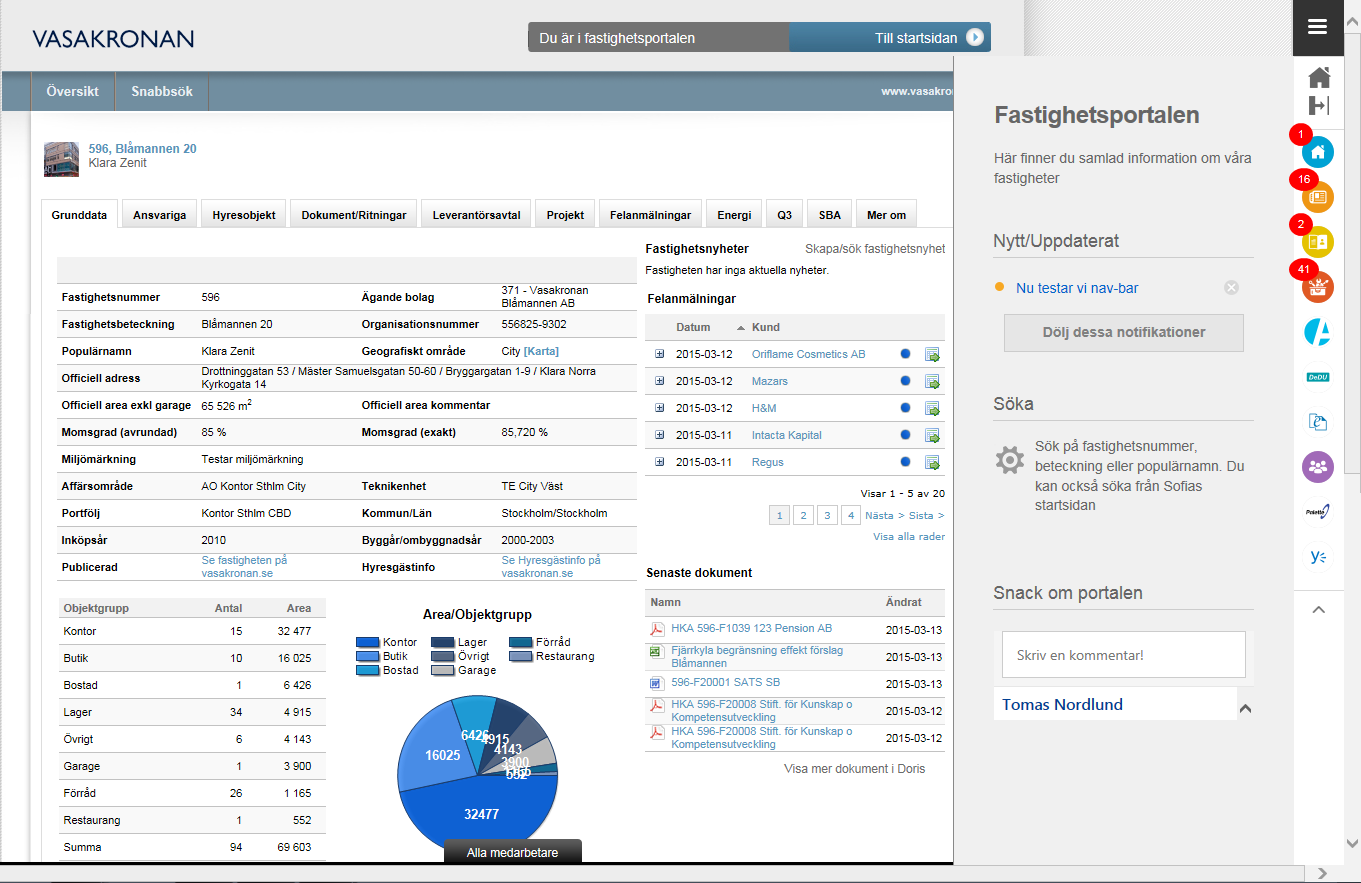Image resolution: width=1361 pixels, height=883 pixels.
Task: Open the Karta link
Action: click(x=541, y=351)
